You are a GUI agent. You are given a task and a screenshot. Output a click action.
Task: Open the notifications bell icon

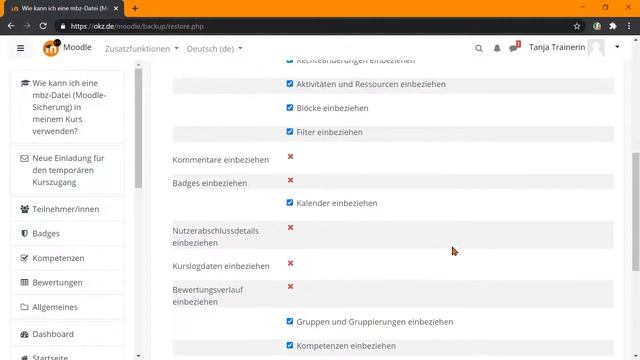497,49
